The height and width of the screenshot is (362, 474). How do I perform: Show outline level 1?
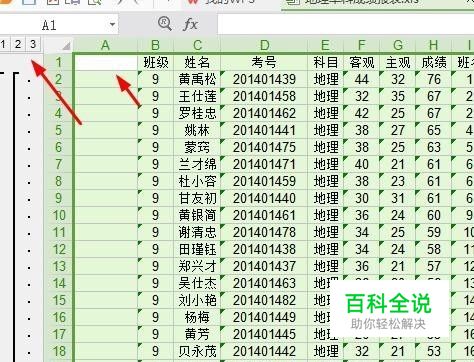click(x=3, y=44)
